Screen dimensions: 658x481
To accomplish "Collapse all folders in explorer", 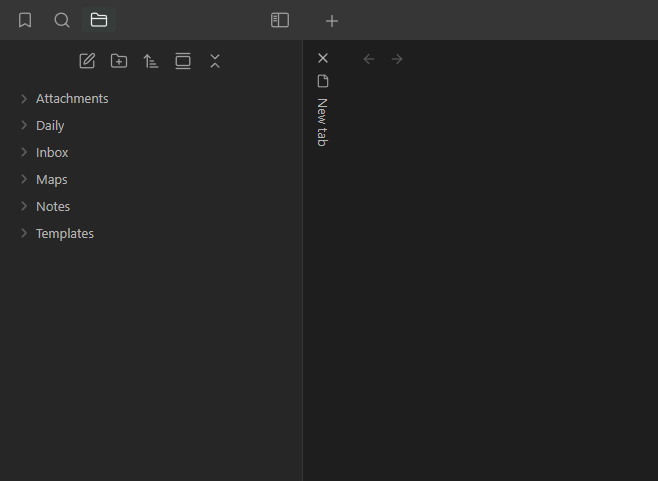I will (215, 61).
